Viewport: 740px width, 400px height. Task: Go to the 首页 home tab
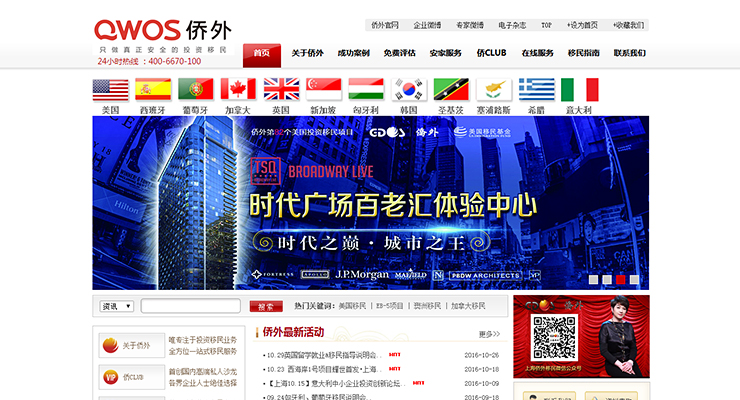click(x=262, y=55)
